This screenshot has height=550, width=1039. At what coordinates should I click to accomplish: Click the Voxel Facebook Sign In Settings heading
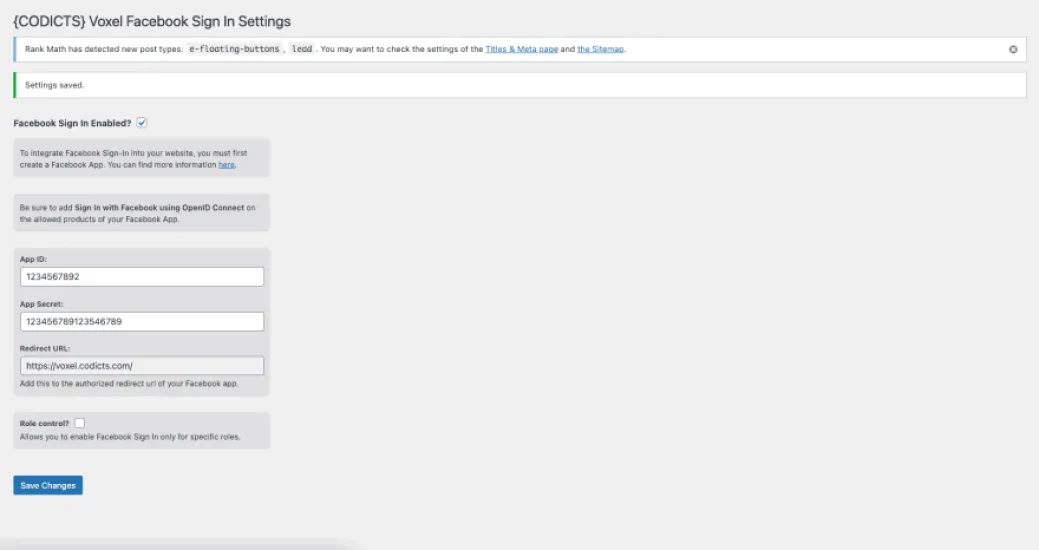click(x=152, y=21)
